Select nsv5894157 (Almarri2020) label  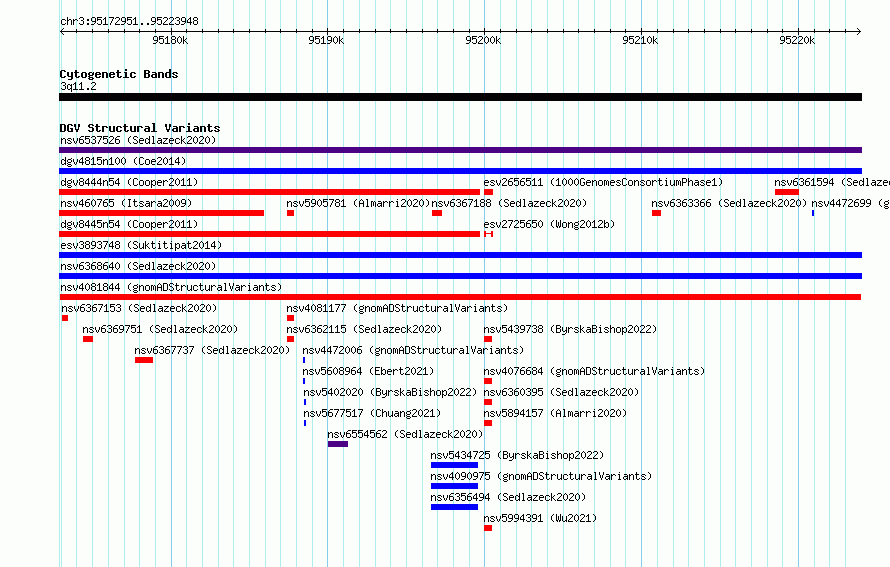[555, 413]
